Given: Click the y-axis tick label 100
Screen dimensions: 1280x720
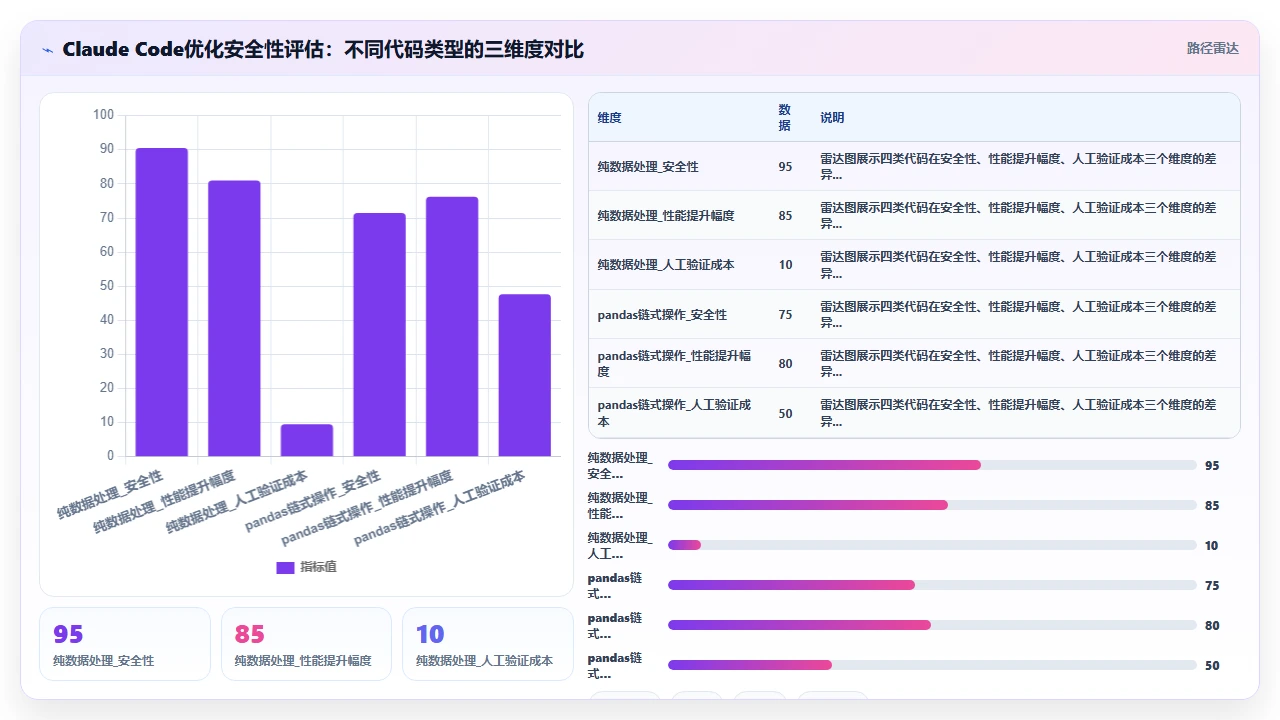Looking at the screenshot, I should pyautogui.click(x=103, y=115).
